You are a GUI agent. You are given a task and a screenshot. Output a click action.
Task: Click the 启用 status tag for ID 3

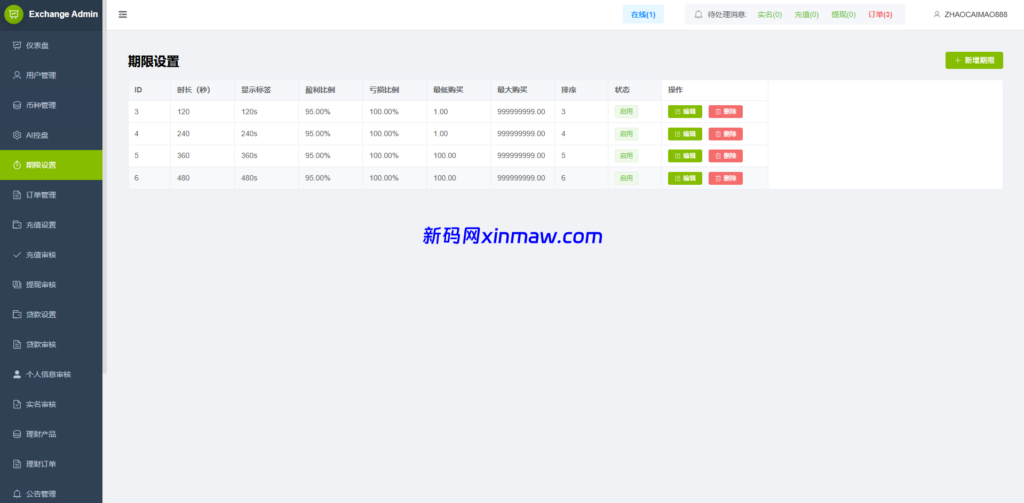626,112
